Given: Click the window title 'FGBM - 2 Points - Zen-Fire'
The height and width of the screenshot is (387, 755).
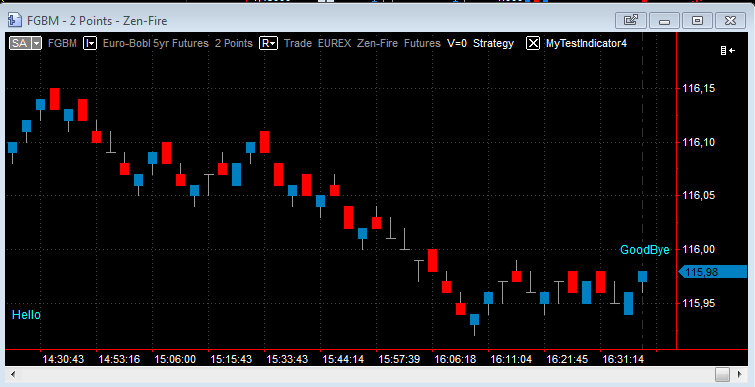Looking at the screenshot, I should [97, 21].
